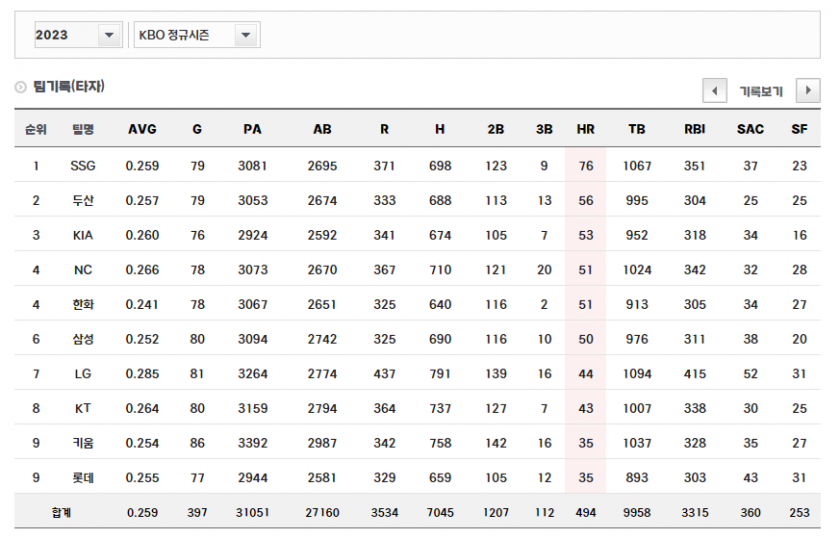The height and width of the screenshot is (539, 840).
Task: Select the SSG team row name
Action: (x=83, y=166)
